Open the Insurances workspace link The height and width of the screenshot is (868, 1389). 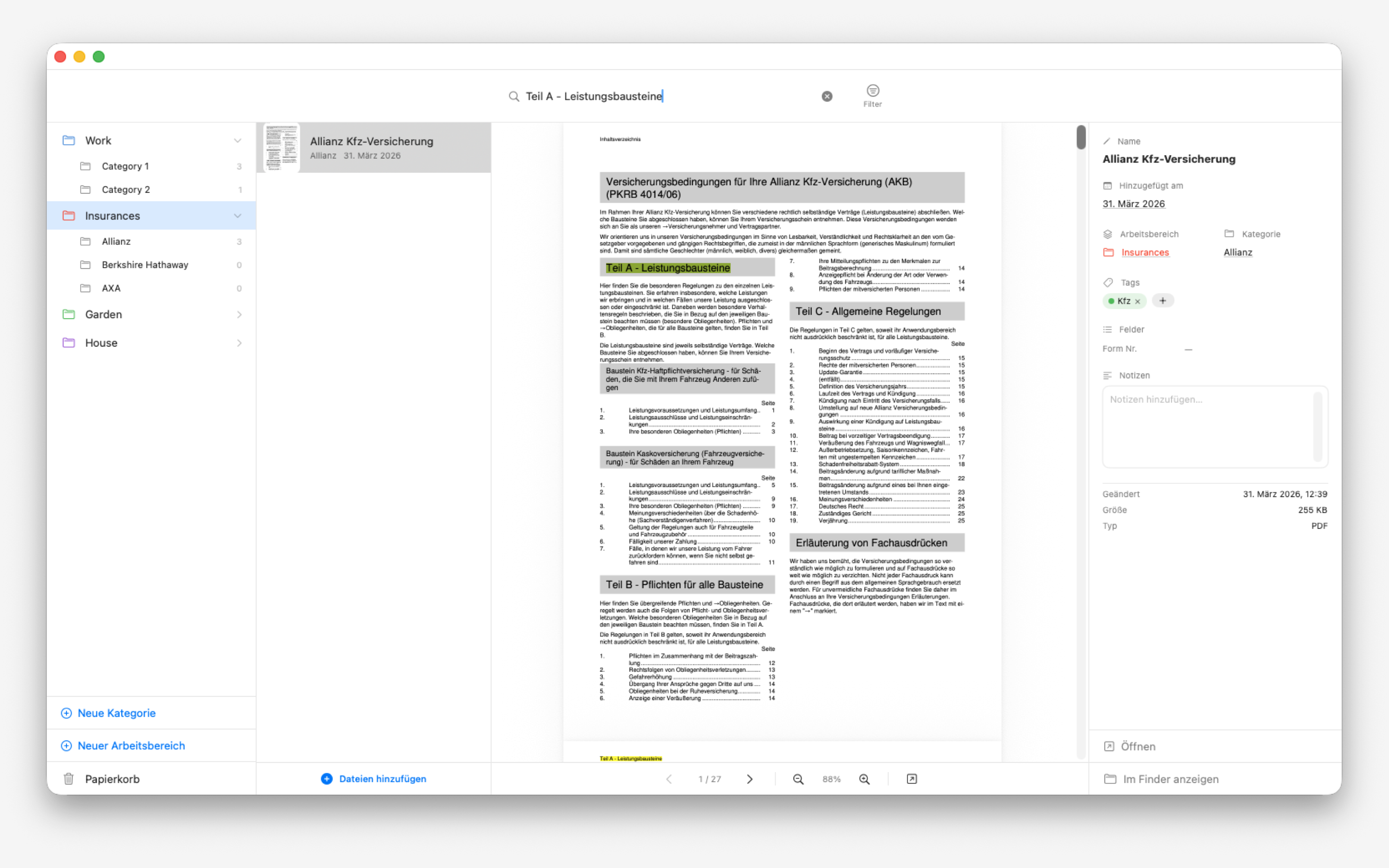pyautogui.click(x=1145, y=252)
